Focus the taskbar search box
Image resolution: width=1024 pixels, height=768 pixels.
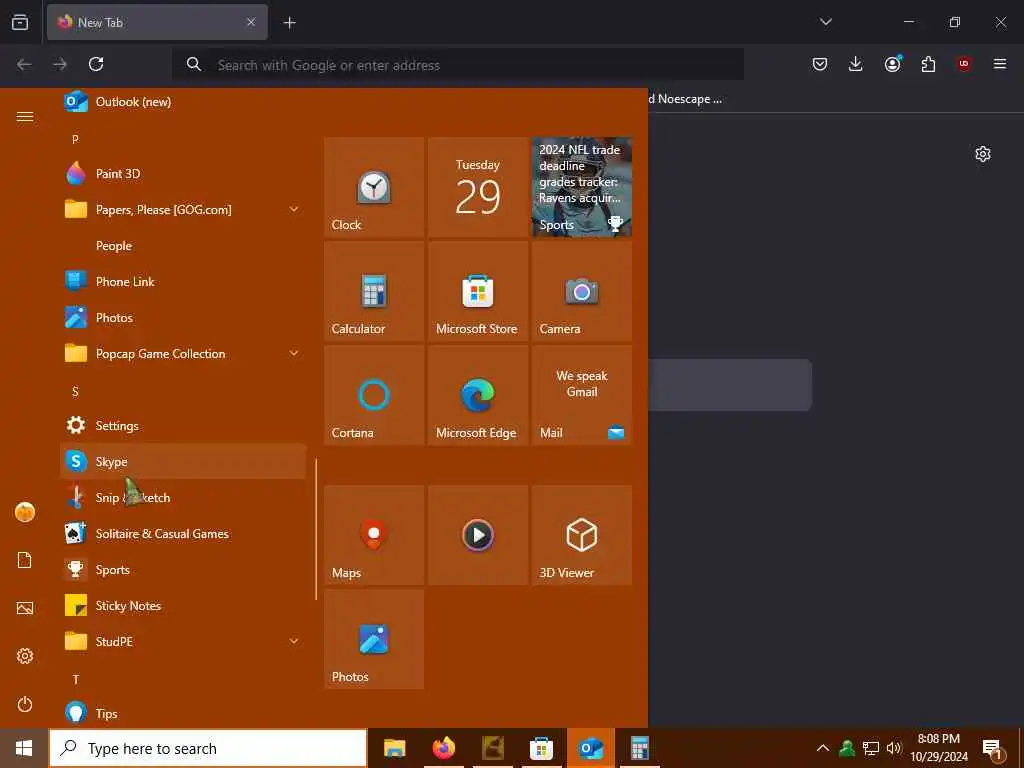tap(208, 748)
